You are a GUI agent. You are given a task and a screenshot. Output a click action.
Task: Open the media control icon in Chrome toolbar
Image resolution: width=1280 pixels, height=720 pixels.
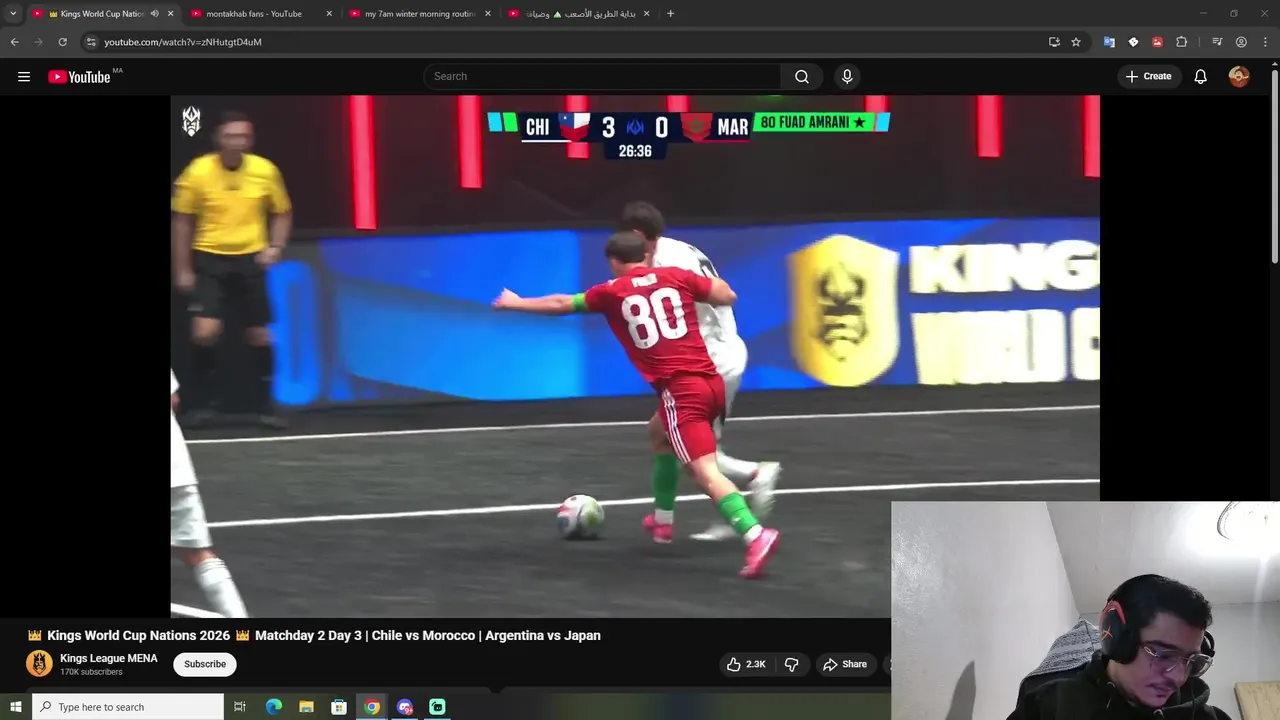1217,42
